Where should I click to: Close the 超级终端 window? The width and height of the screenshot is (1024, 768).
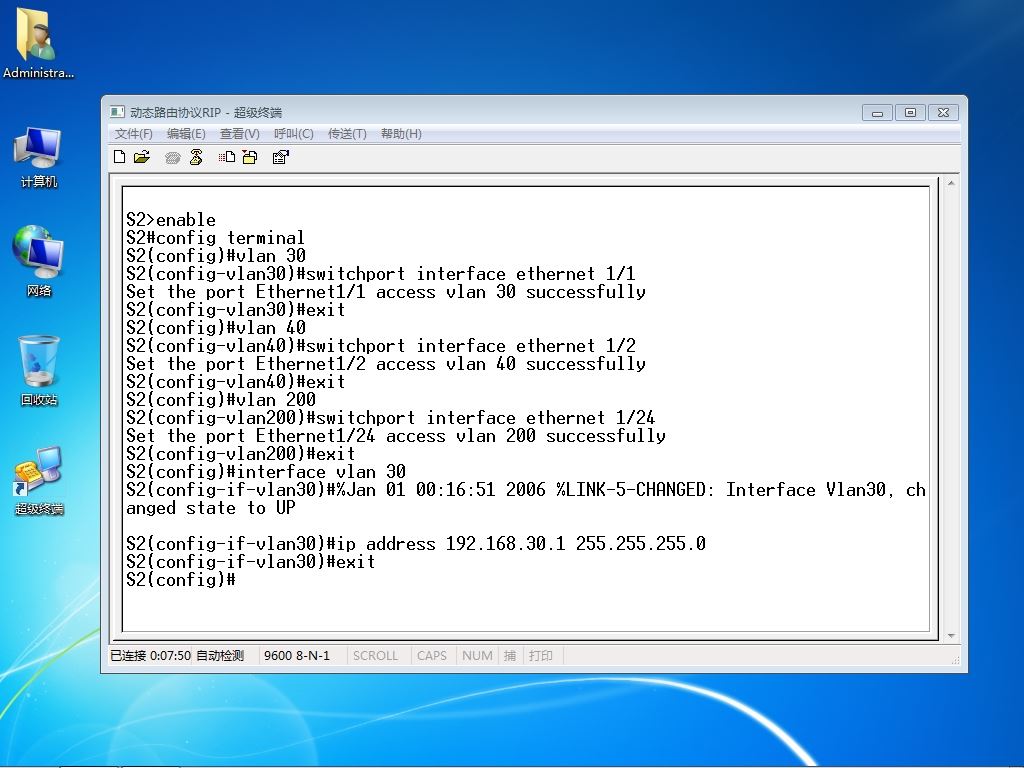tap(944, 113)
